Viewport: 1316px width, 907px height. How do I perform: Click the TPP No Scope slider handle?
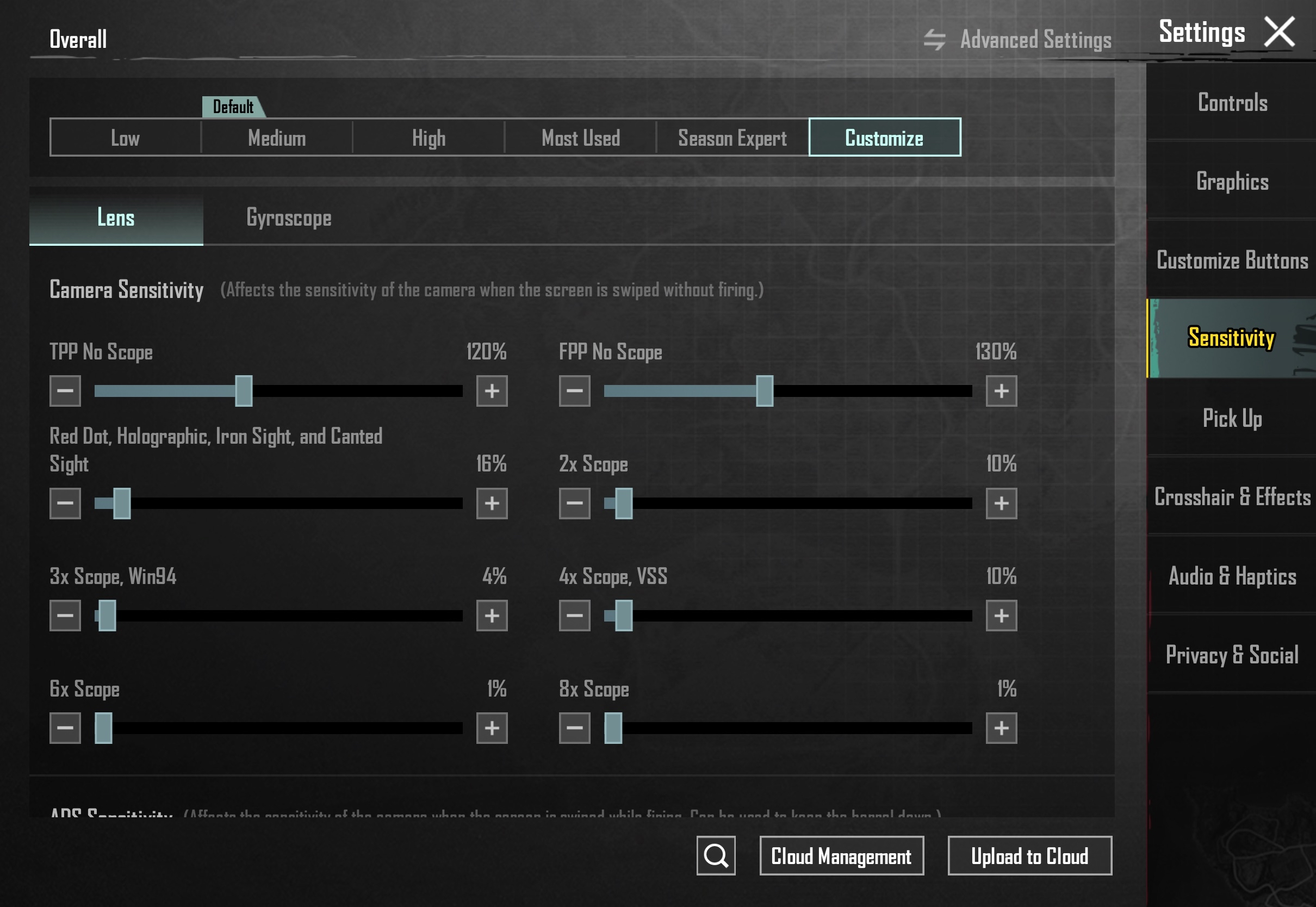(244, 390)
